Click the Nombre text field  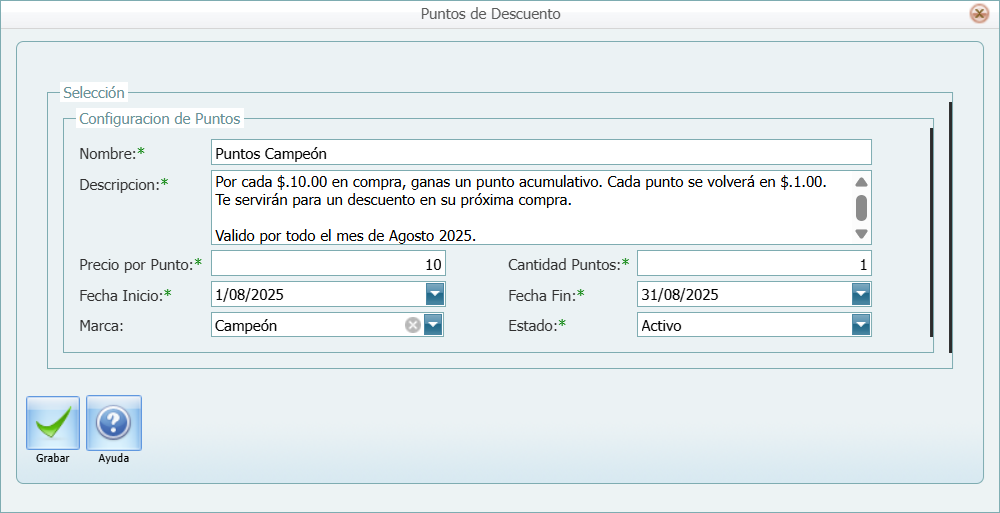540,153
